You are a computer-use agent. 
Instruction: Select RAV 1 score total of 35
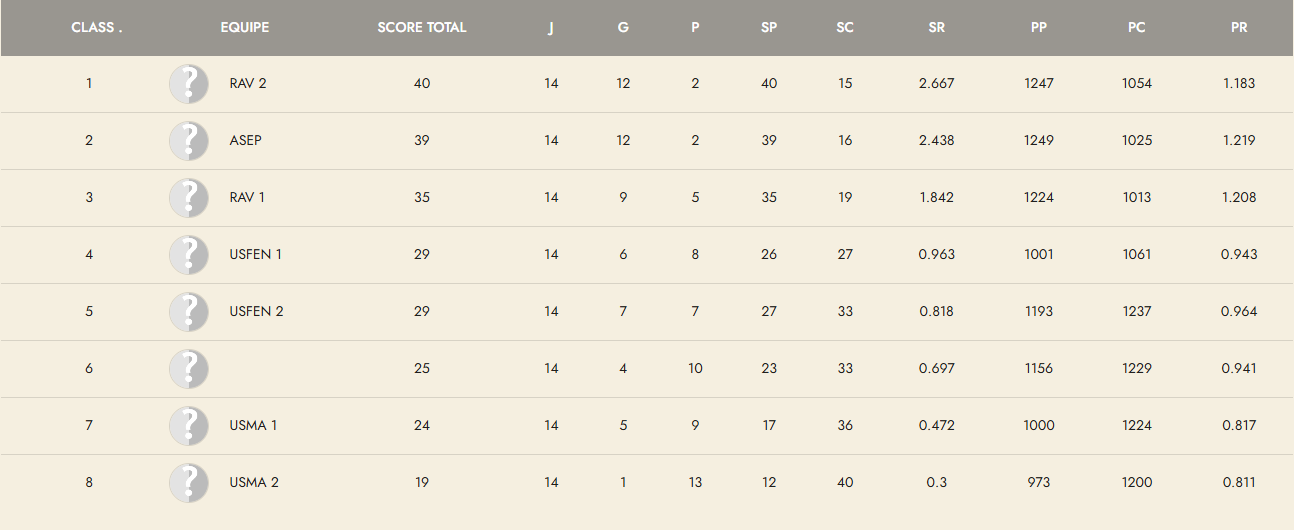pyautogui.click(x=422, y=198)
